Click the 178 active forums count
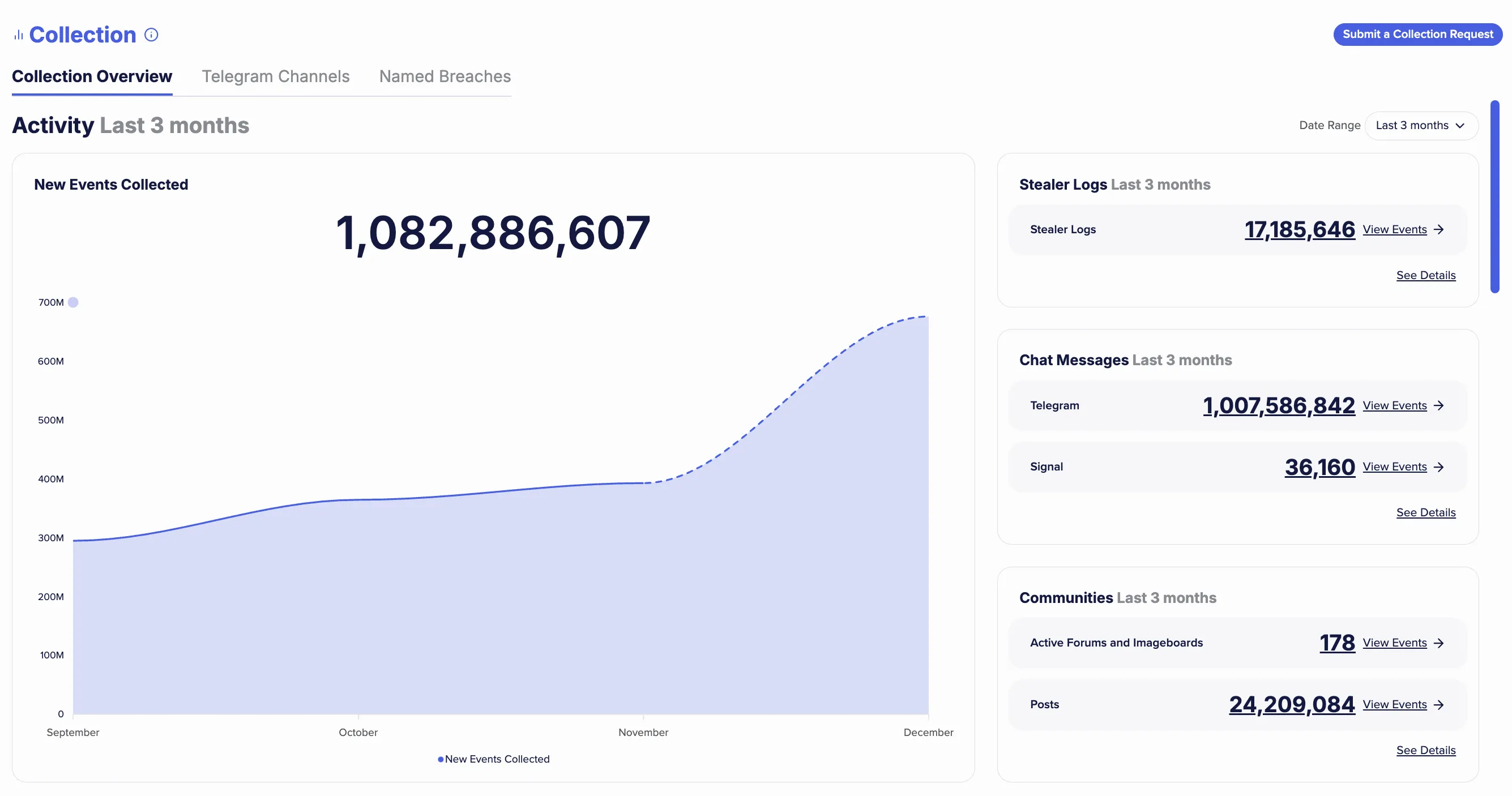Screen dimensions: 1512x796 click(x=1337, y=643)
